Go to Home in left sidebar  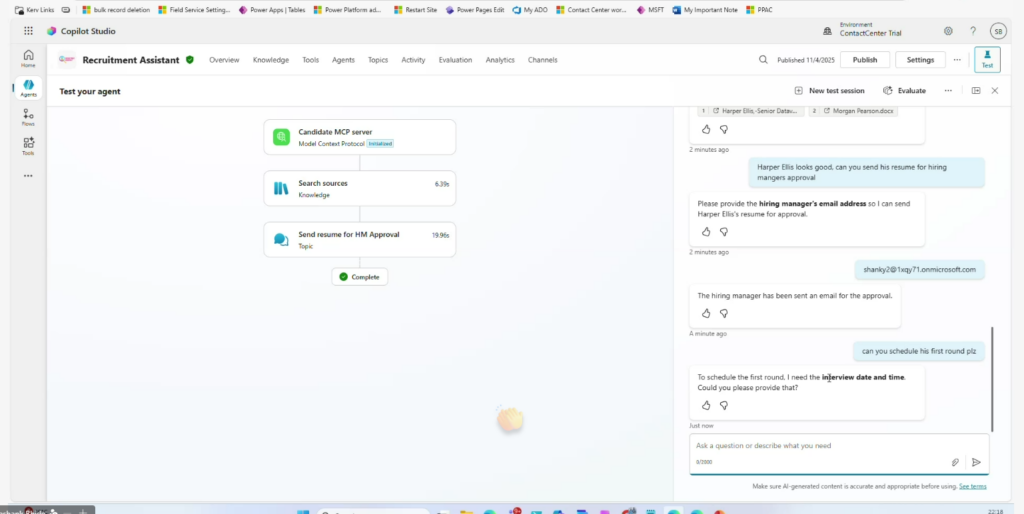pos(28,58)
